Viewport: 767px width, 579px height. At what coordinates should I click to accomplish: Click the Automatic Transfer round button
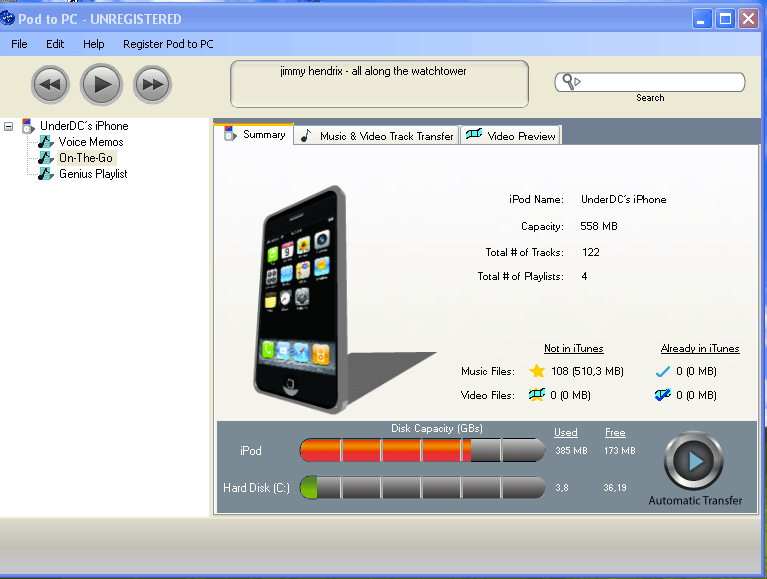click(694, 461)
